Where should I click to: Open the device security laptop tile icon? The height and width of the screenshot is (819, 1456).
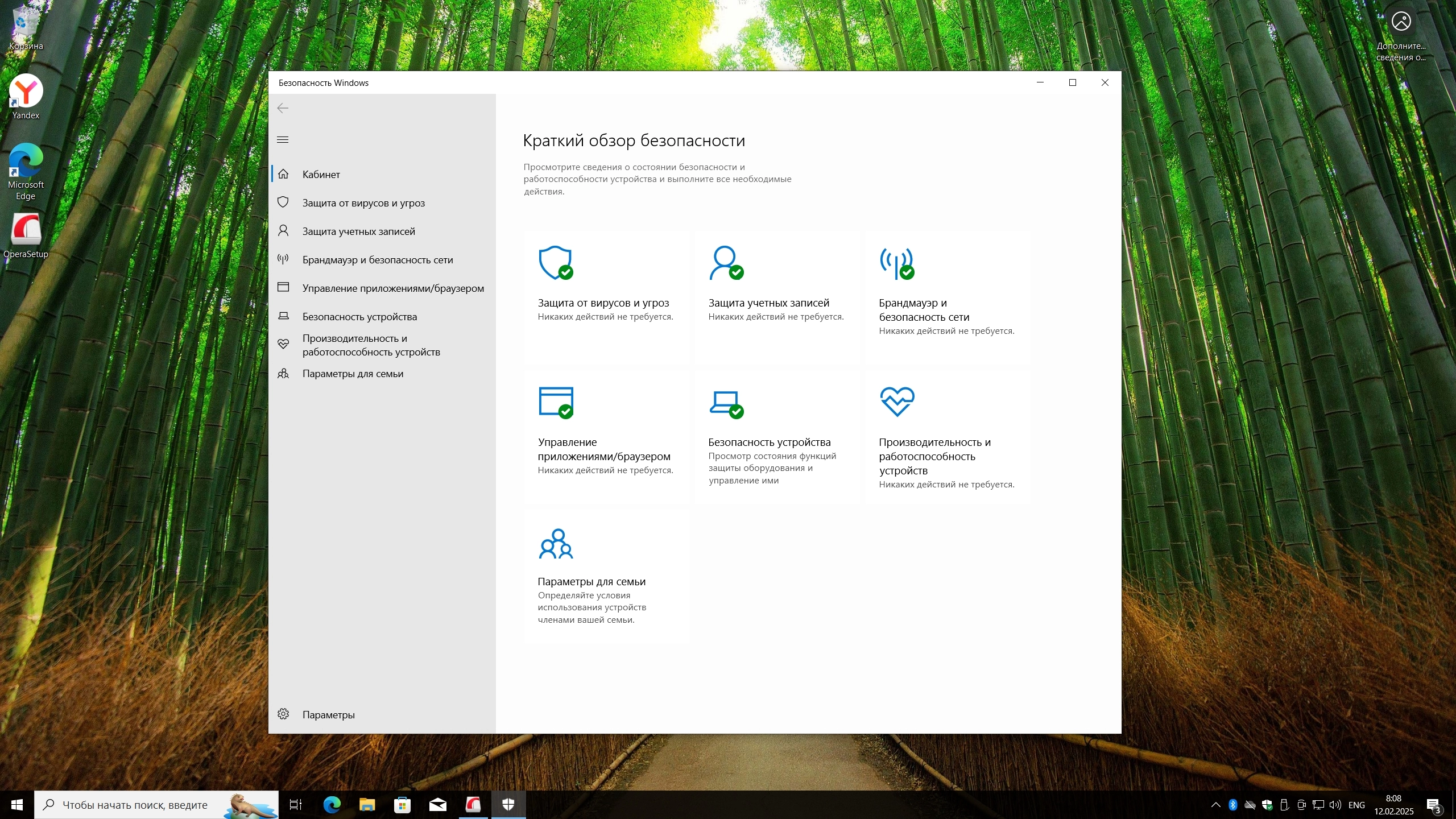[x=726, y=402]
